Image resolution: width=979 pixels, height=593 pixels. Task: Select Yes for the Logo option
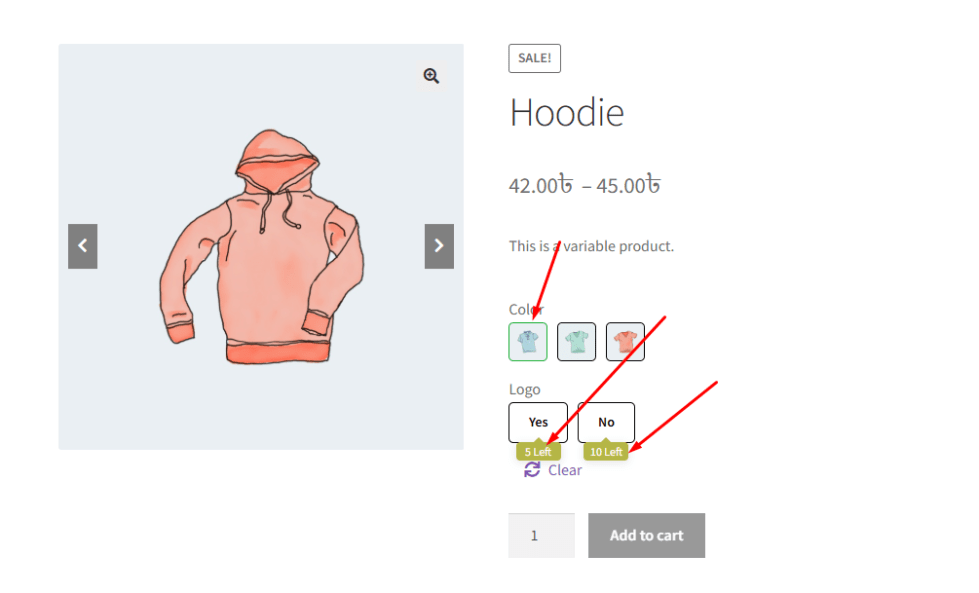click(x=538, y=423)
